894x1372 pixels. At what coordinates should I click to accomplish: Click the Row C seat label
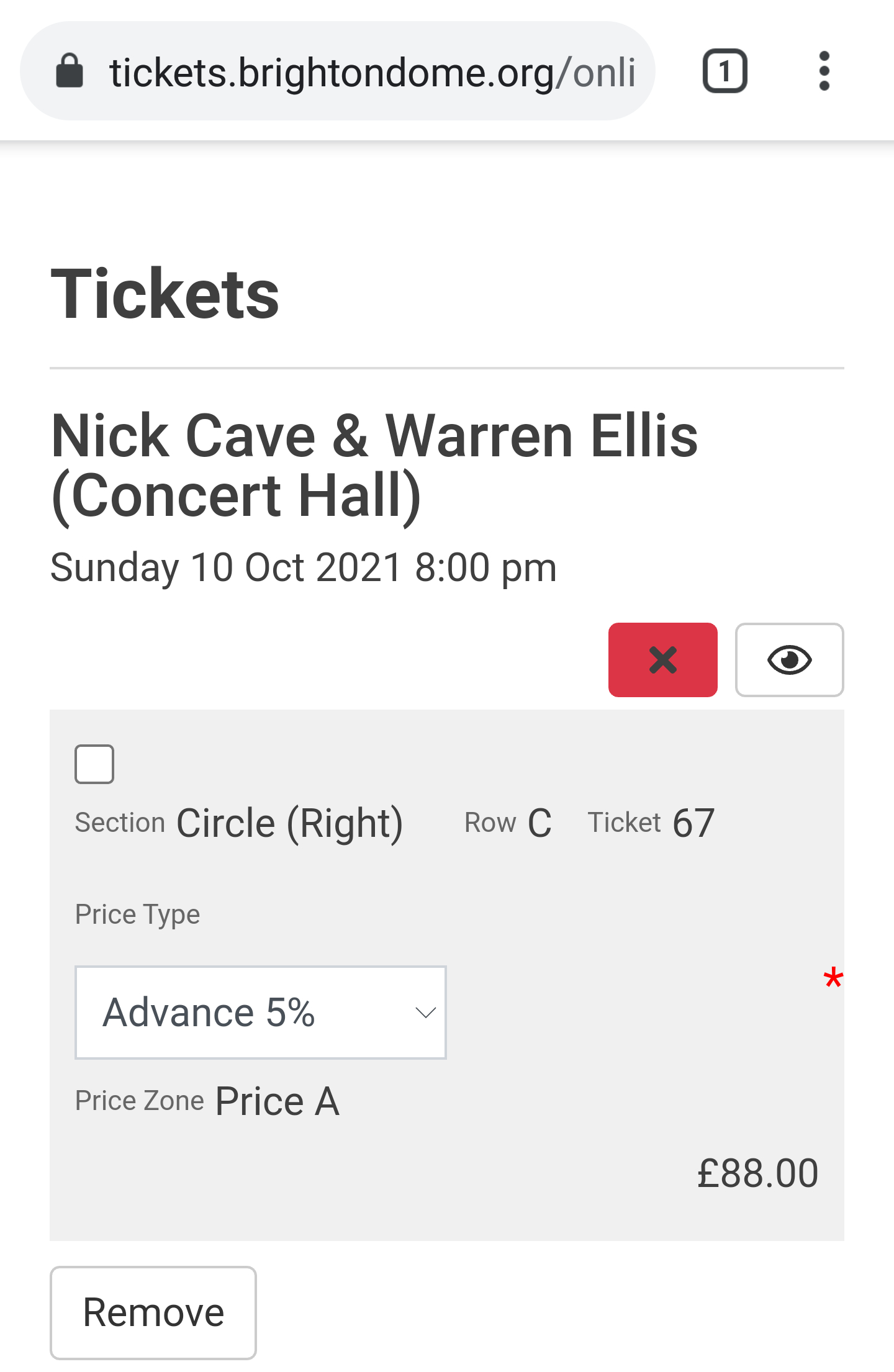[508, 823]
